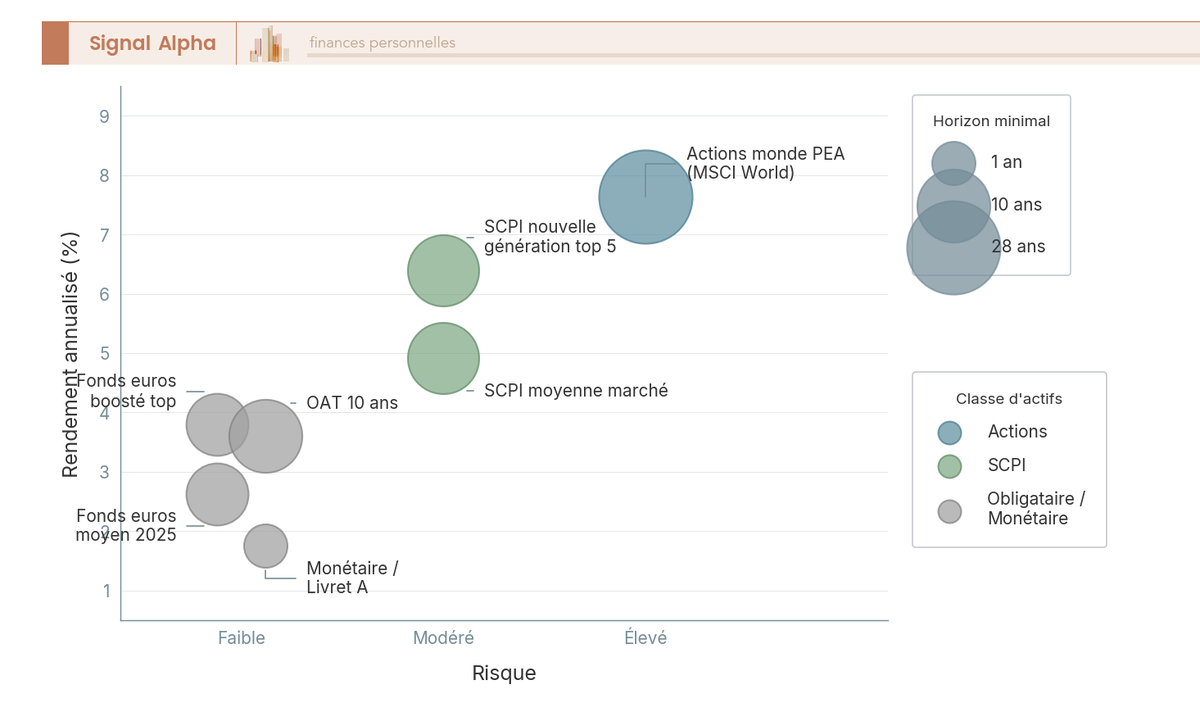Viewport: 1200px width, 721px height.
Task: Click the OAT 10 ans gray bubble
Action: click(x=266, y=436)
